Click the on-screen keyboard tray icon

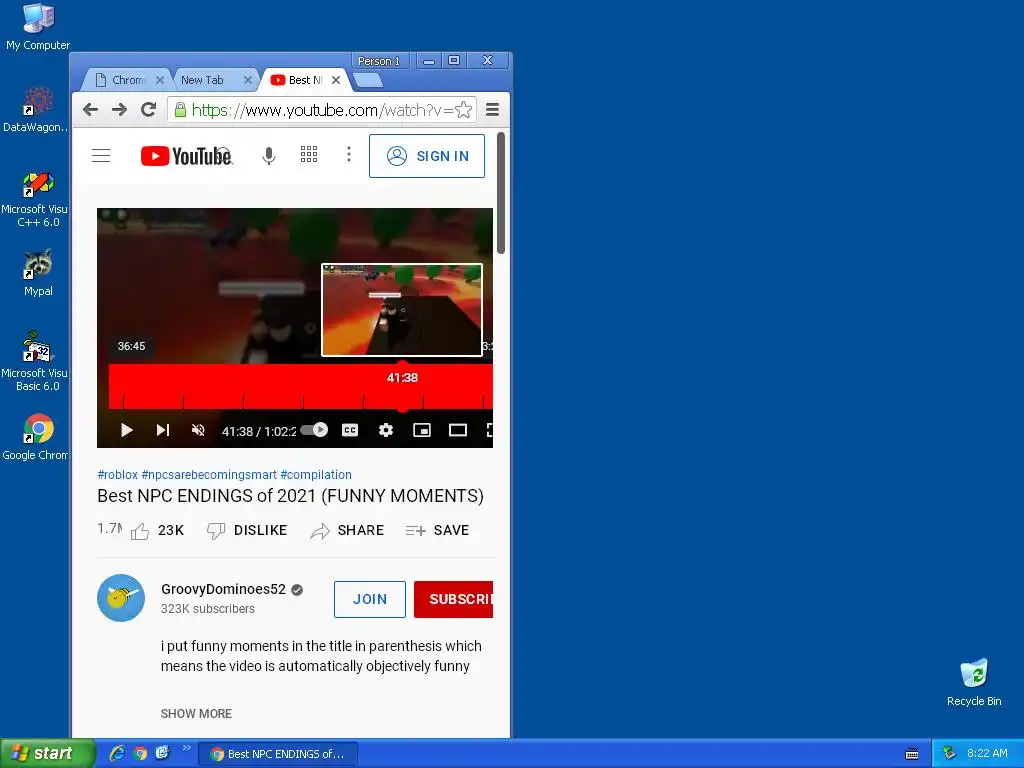tap(912, 754)
